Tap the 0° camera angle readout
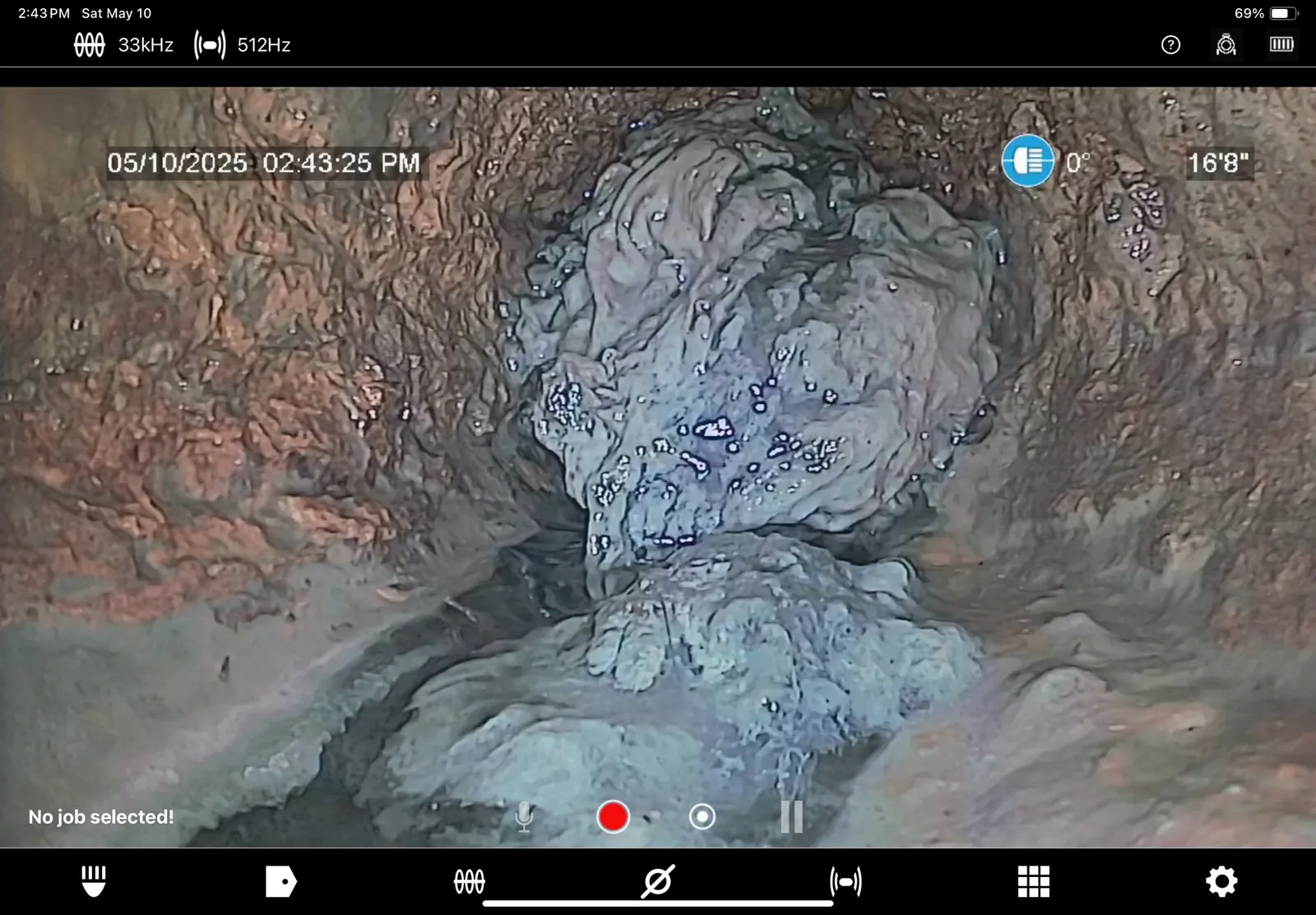 [1078, 163]
